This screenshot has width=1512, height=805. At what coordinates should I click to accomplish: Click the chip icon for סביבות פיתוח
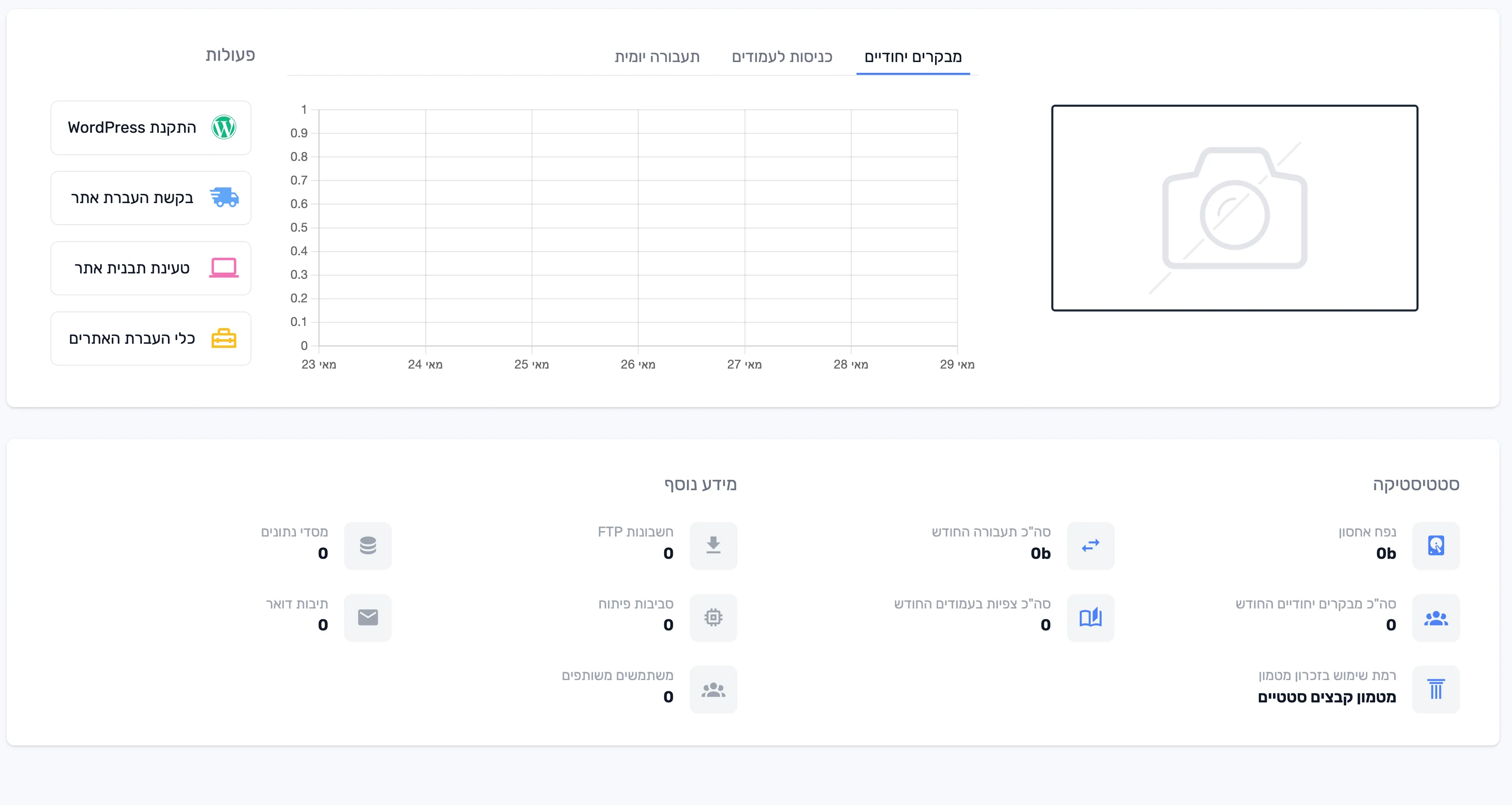tap(713, 617)
